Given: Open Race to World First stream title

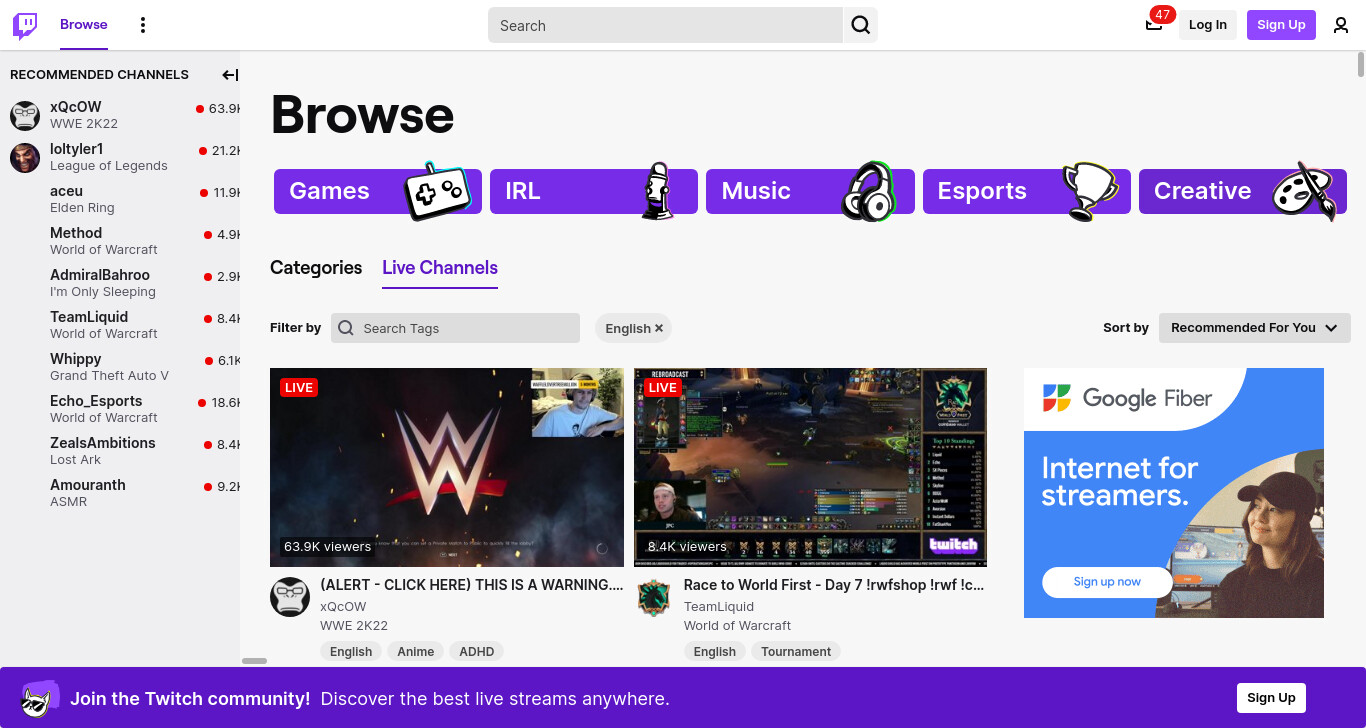Looking at the screenshot, I should pos(834,585).
